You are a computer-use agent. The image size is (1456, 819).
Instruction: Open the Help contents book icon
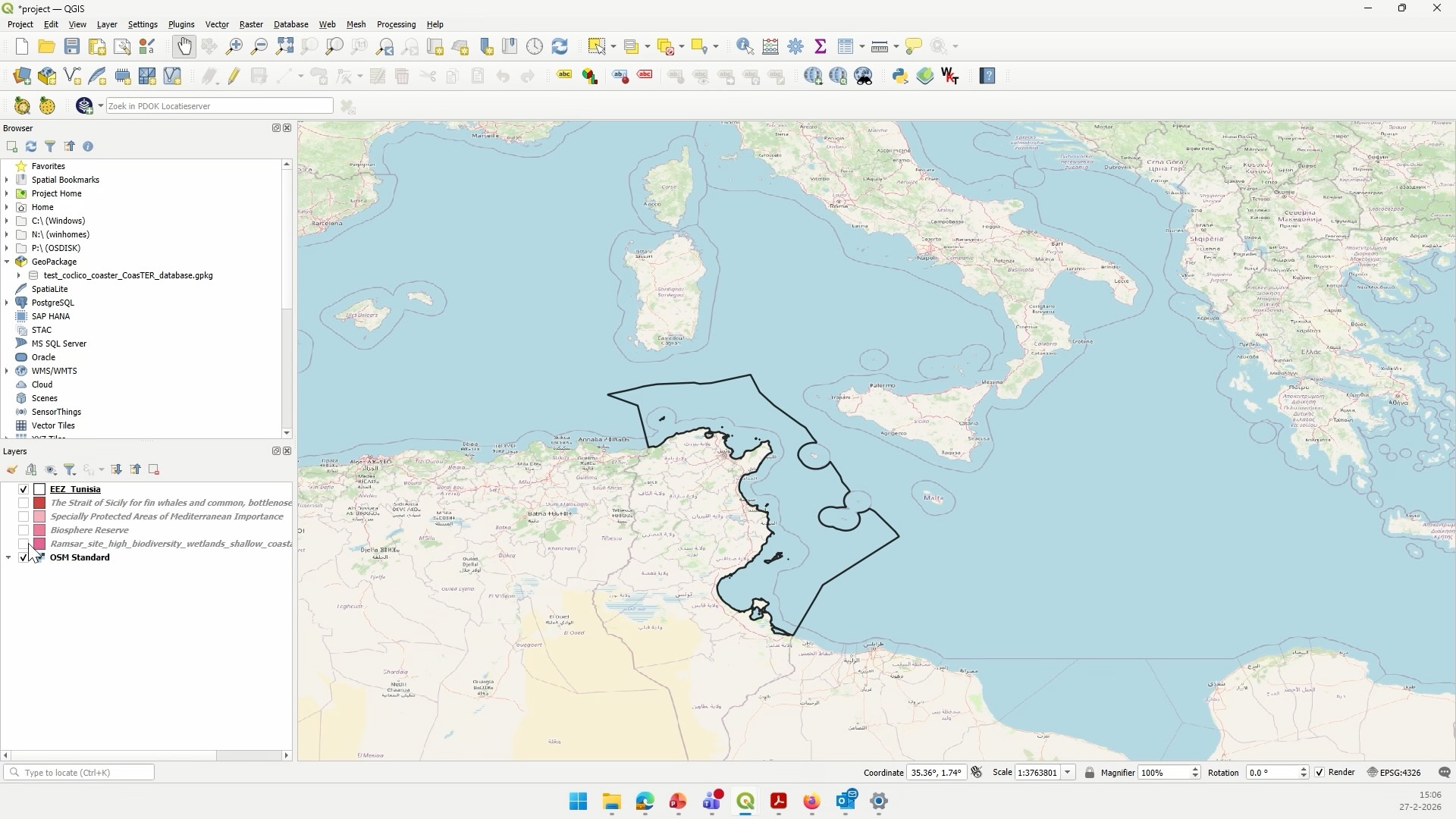pyautogui.click(x=987, y=77)
